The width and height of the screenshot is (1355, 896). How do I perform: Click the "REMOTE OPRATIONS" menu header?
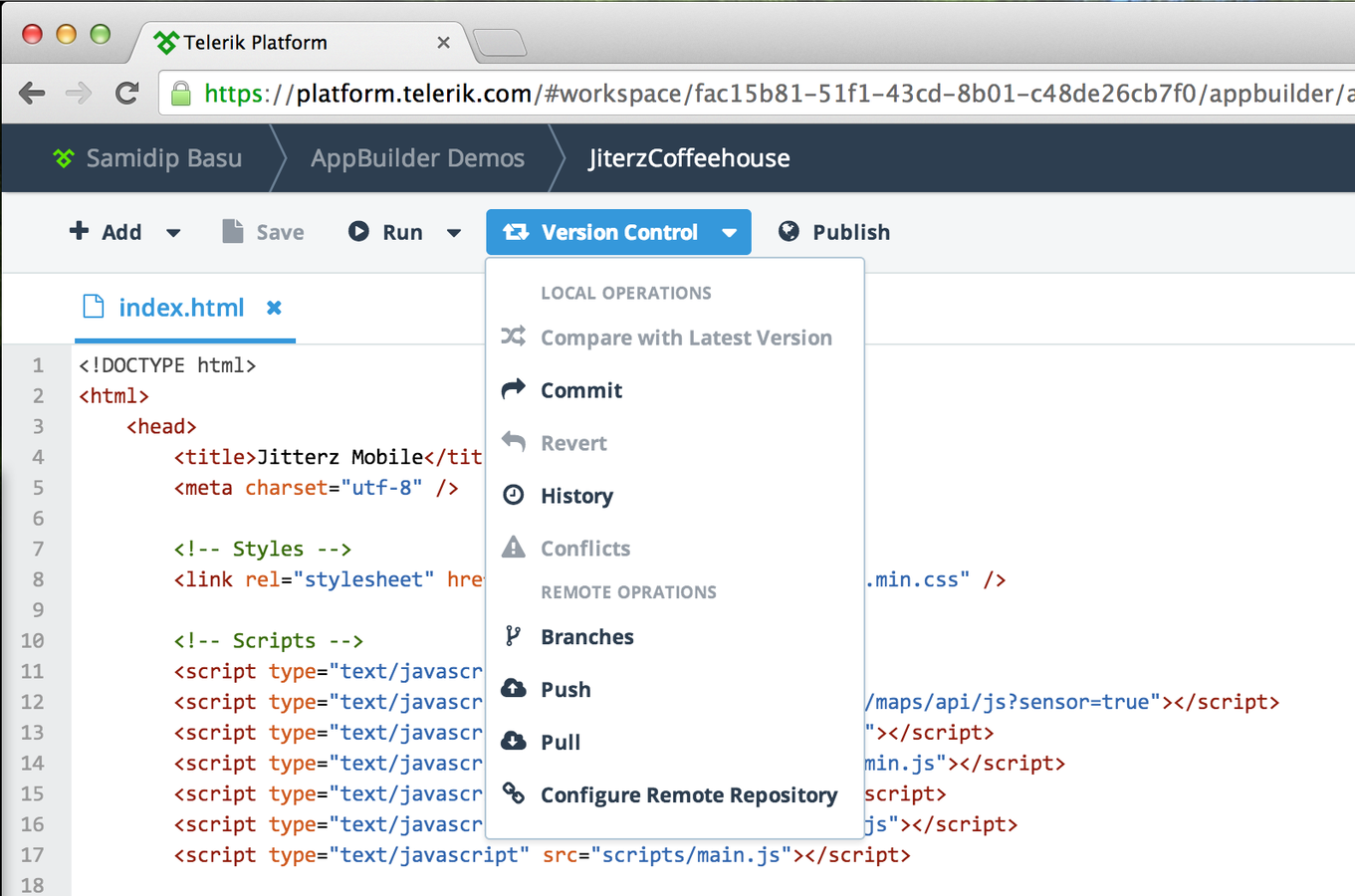(x=628, y=592)
